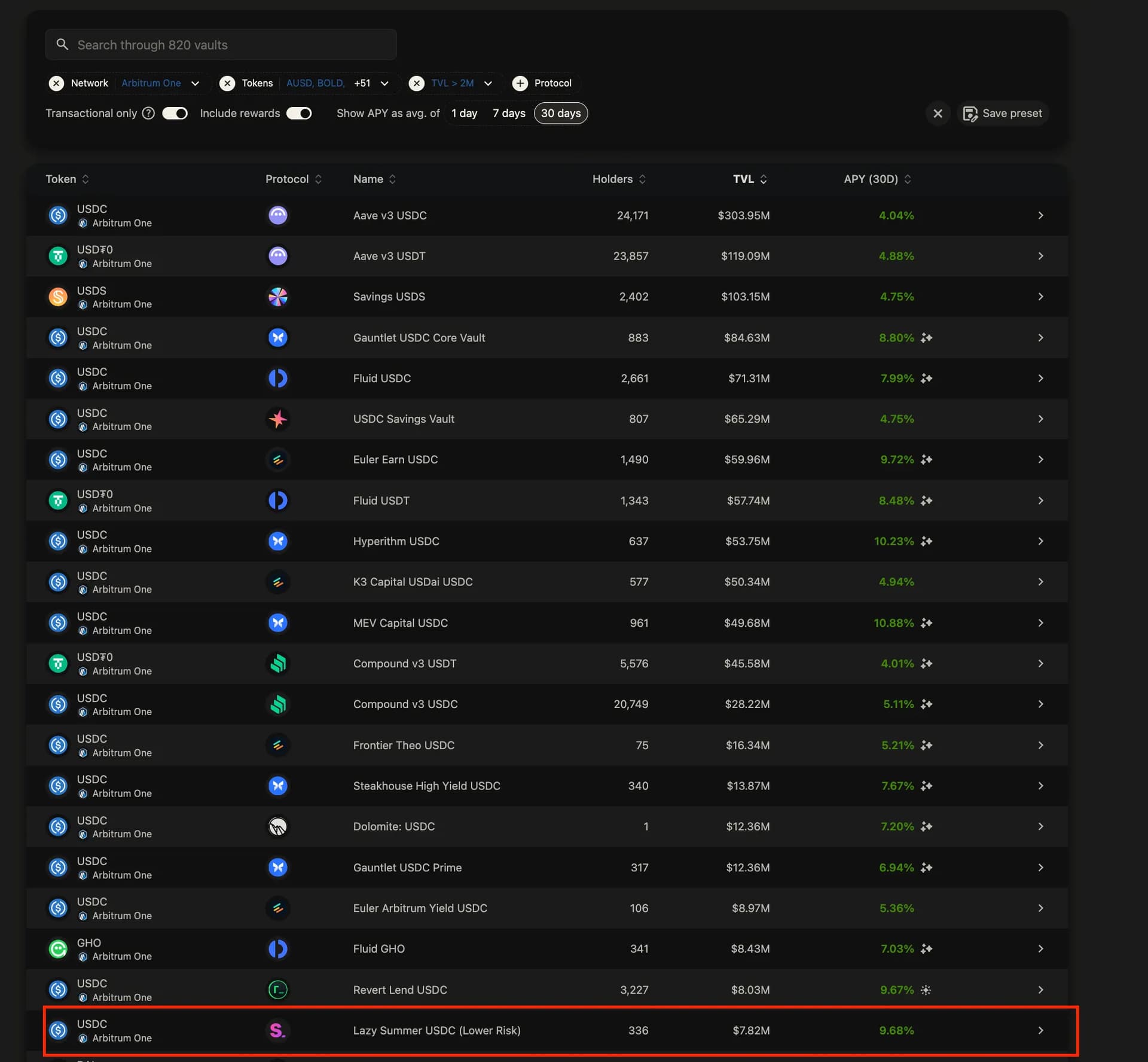
Task: Click the Lazy Summer protocol S icon
Action: [277, 1030]
